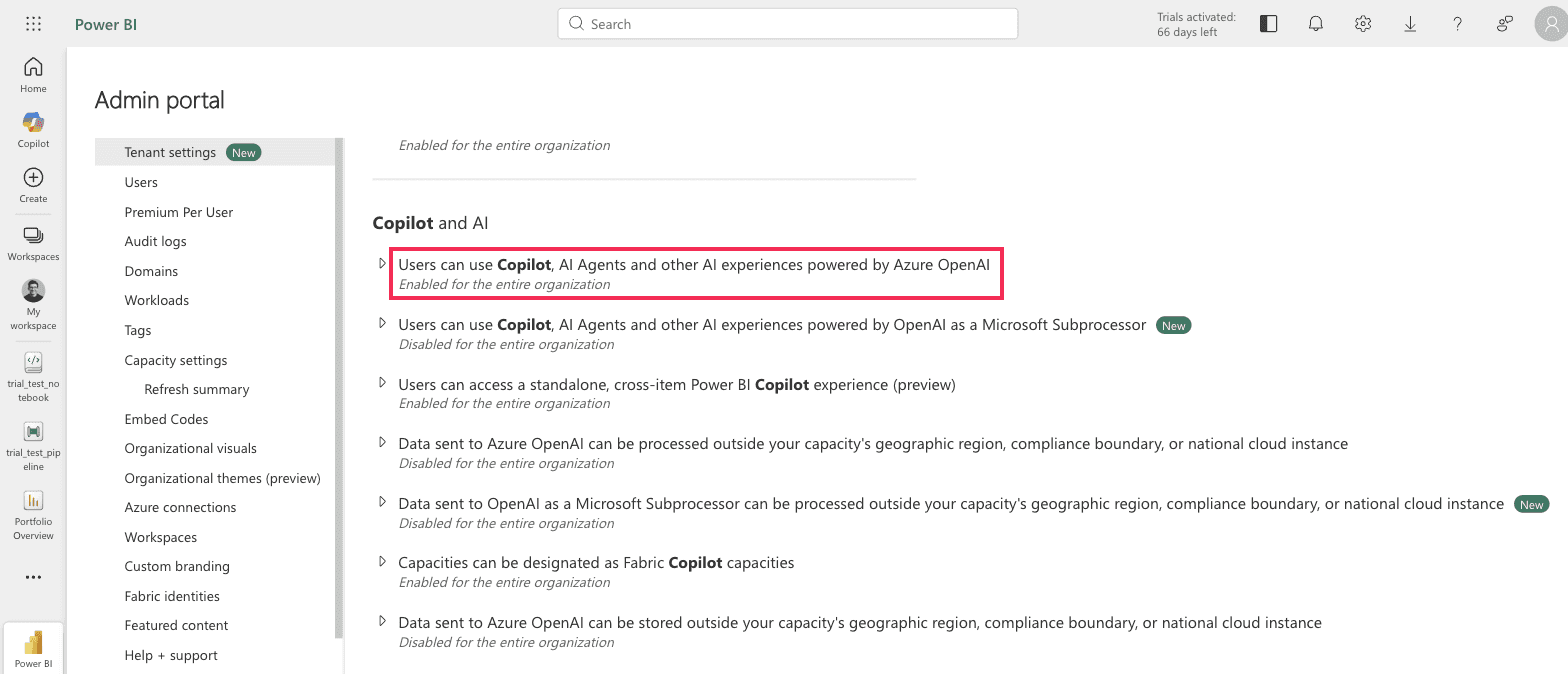Open the app launcher waffle icon
Viewport: 1568px width, 674px height.
(33, 24)
